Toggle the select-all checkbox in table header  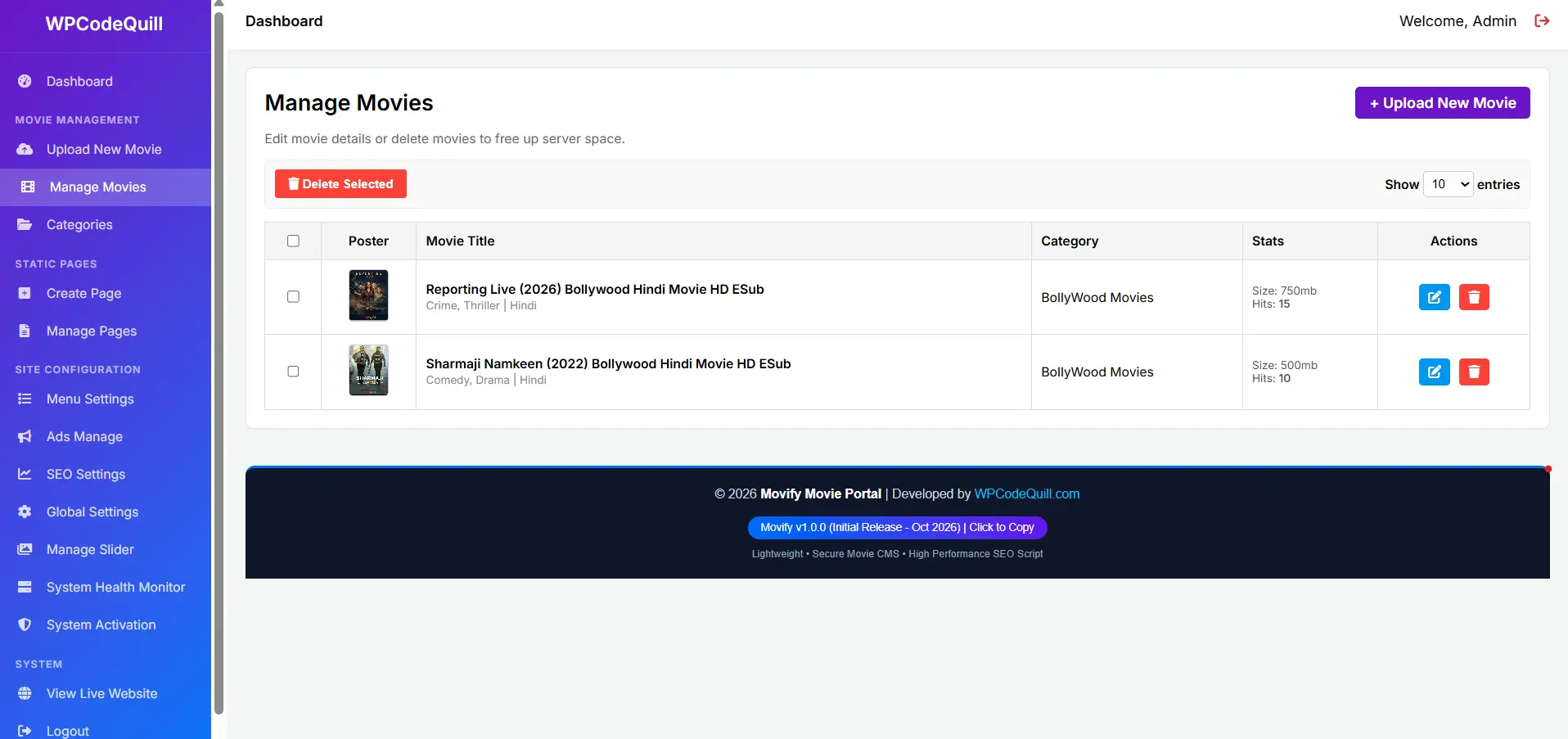click(x=293, y=241)
